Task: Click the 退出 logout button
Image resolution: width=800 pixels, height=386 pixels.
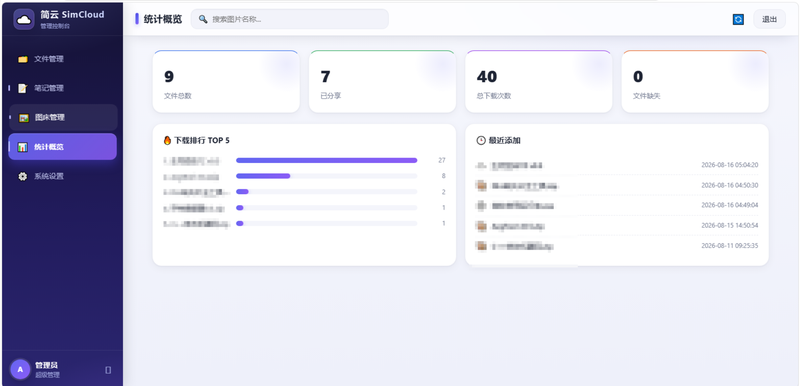Action: click(769, 19)
